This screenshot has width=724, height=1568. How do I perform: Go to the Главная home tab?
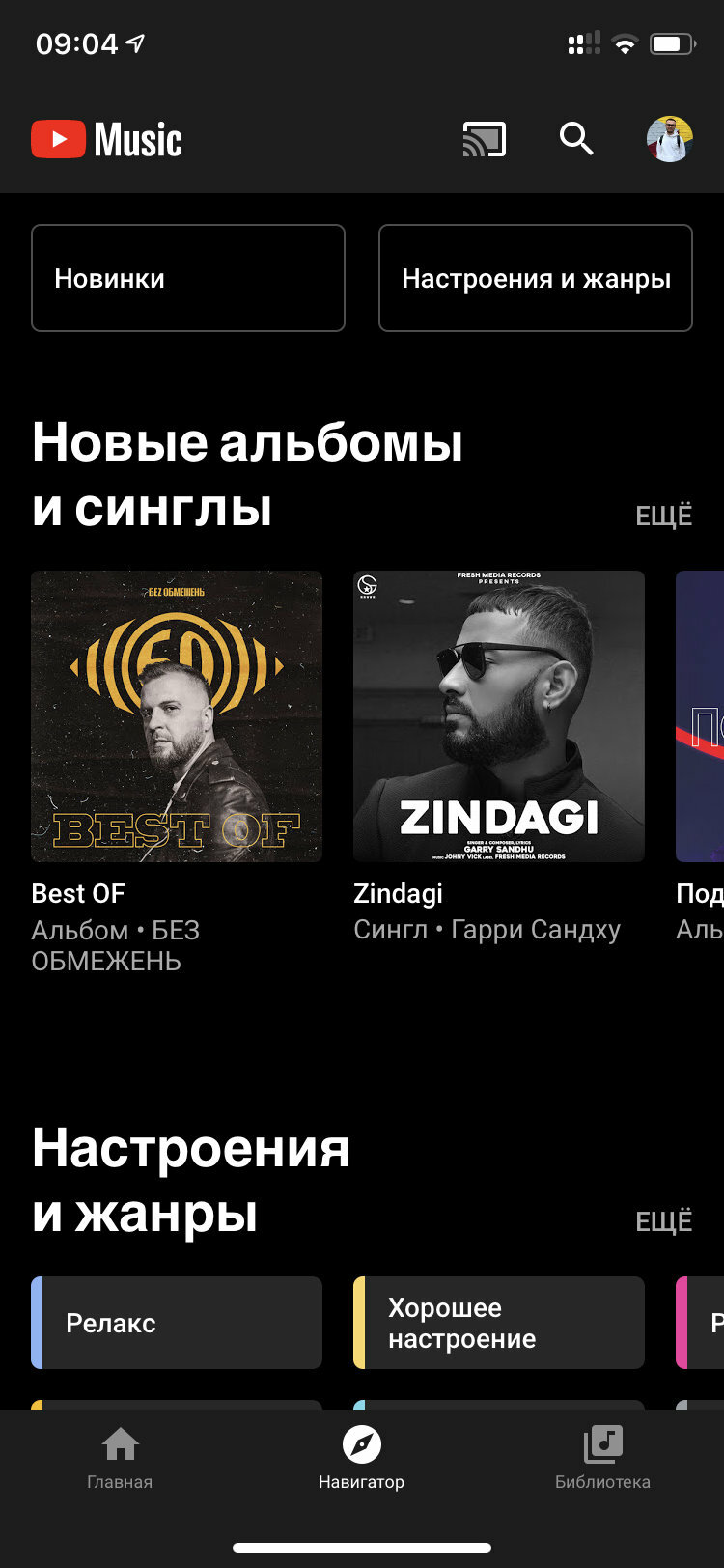[120, 1458]
